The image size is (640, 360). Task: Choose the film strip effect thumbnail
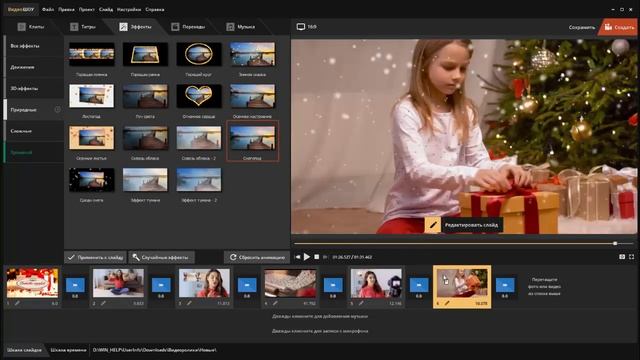(x=91, y=54)
